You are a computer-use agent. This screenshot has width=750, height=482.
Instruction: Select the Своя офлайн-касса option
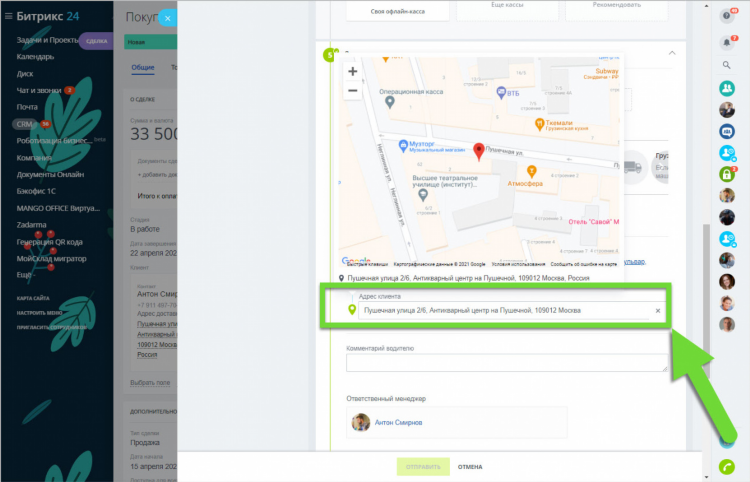tap(397, 11)
